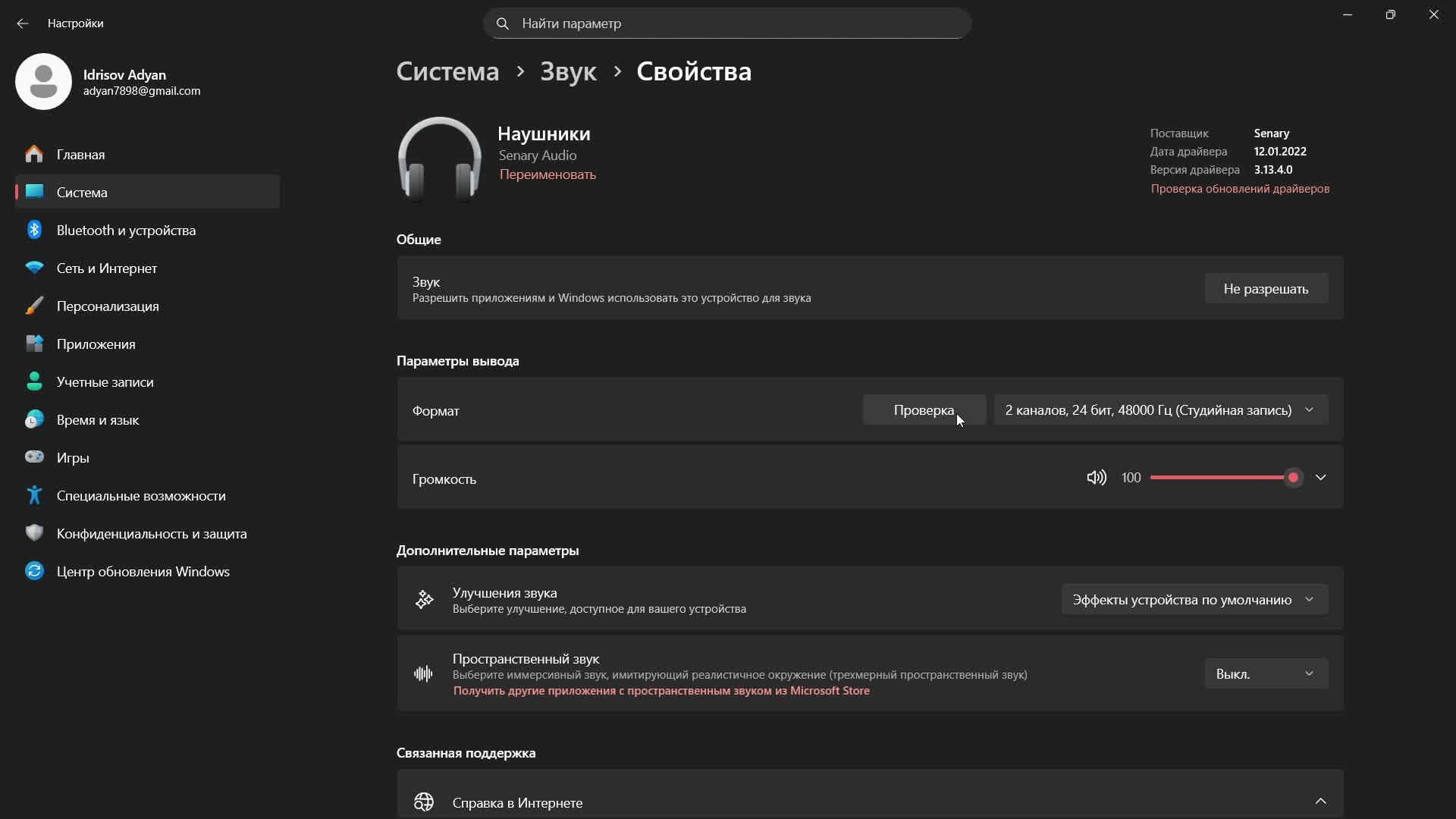This screenshot has width=1456, height=819.
Task: Click the Bluetooth and devices sidebar icon
Action: (34, 230)
